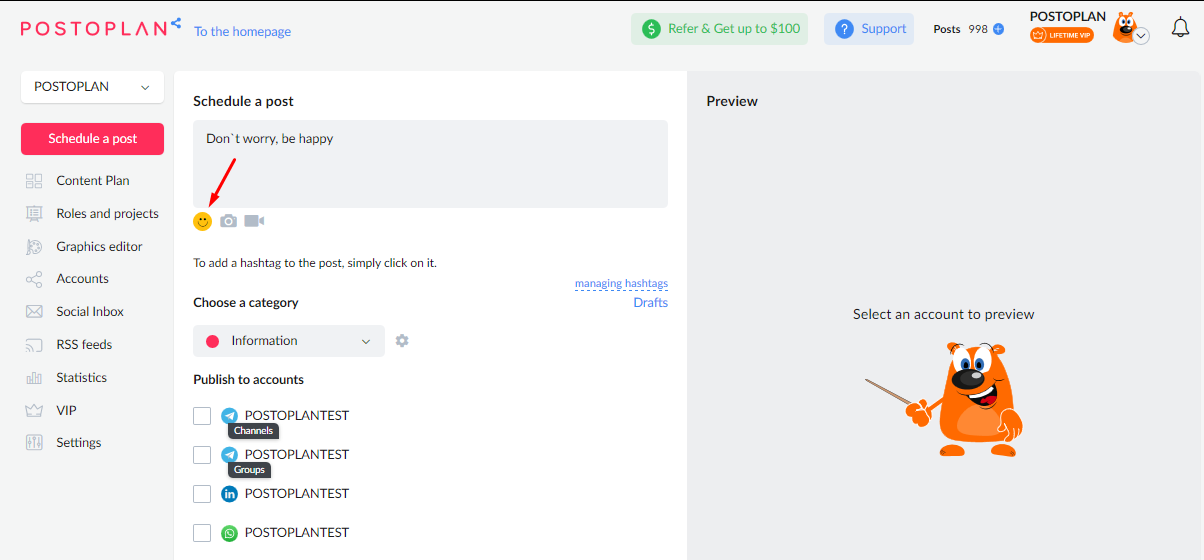This screenshot has height=560, width=1204.
Task: Click into the post text area
Action: click(430, 164)
